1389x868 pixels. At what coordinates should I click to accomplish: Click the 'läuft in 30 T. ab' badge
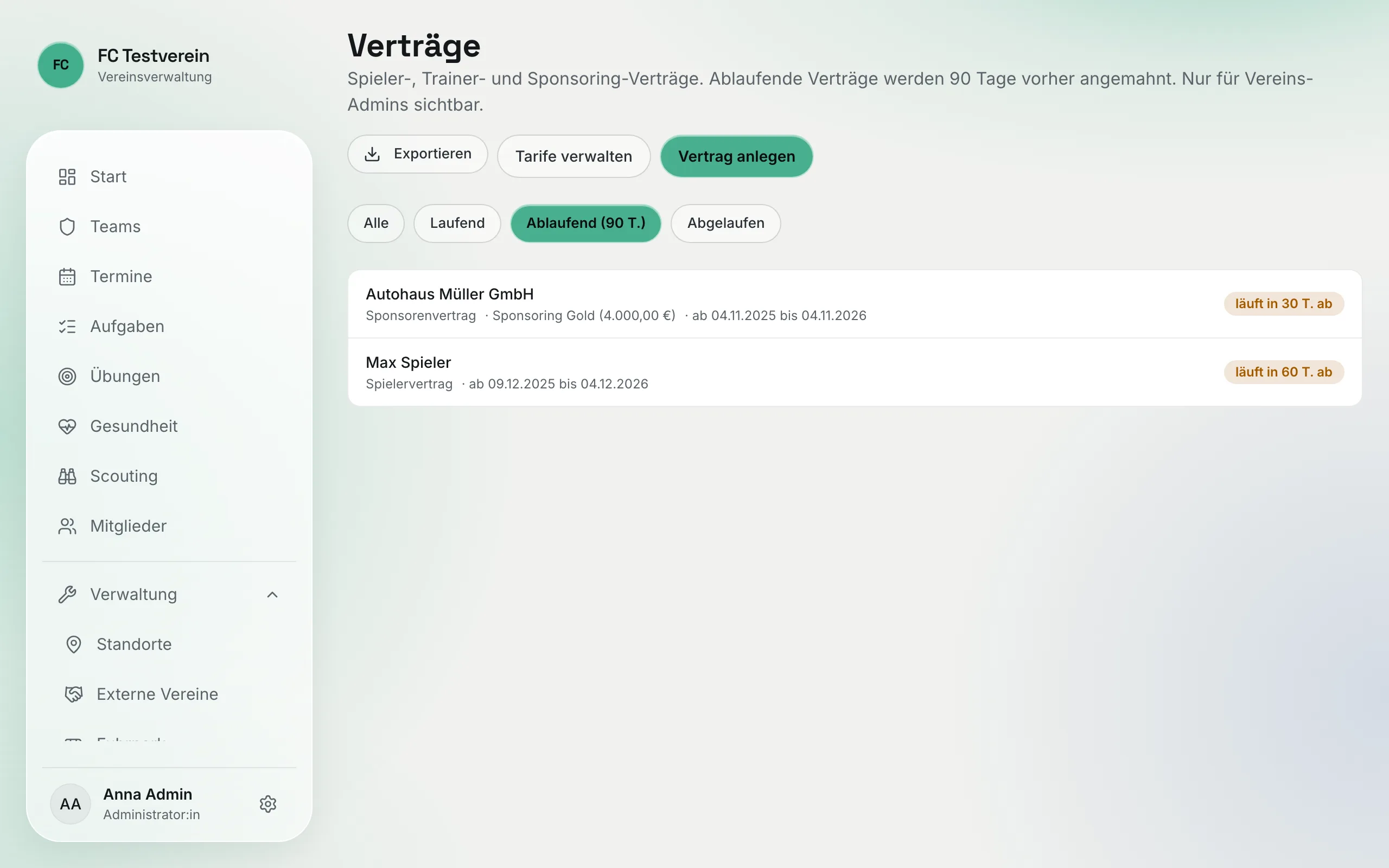pos(1284,304)
